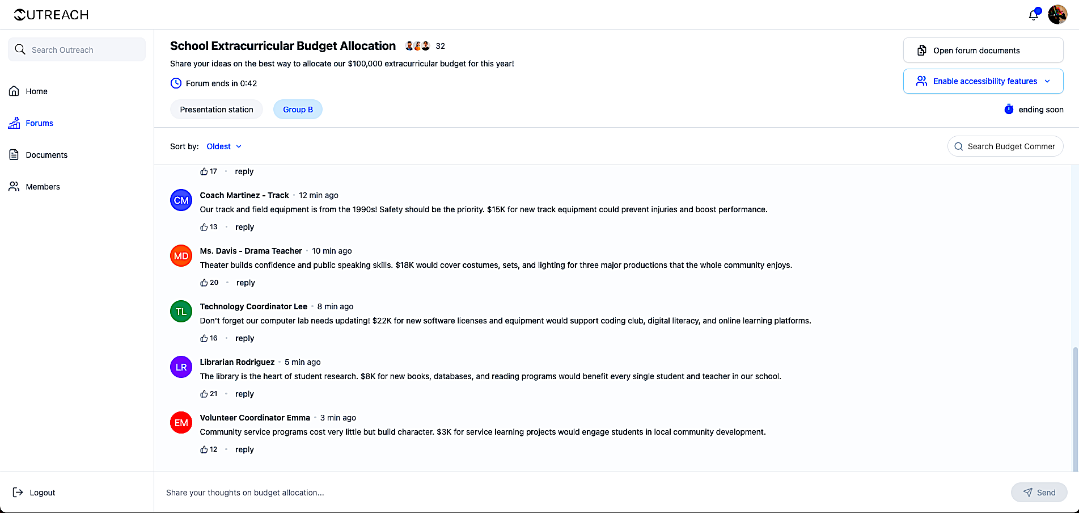Screen dimensions: 1079x513
Task: Like Ms. Davis's theater comment
Action: [x=205, y=283]
